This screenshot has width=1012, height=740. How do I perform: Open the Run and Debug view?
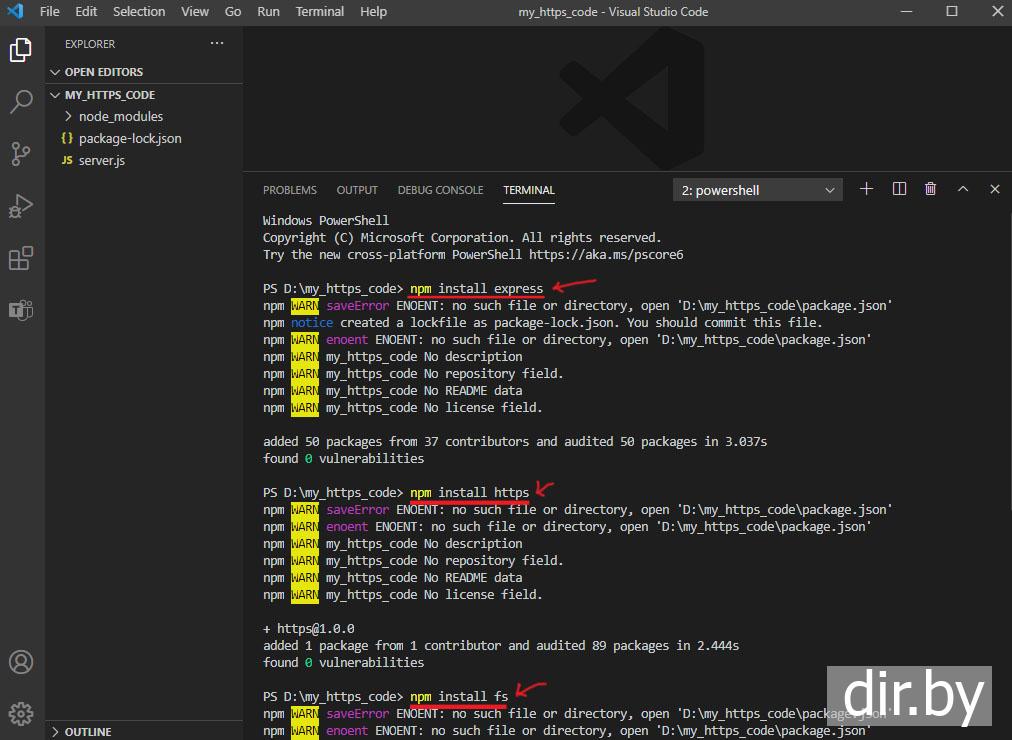point(21,206)
